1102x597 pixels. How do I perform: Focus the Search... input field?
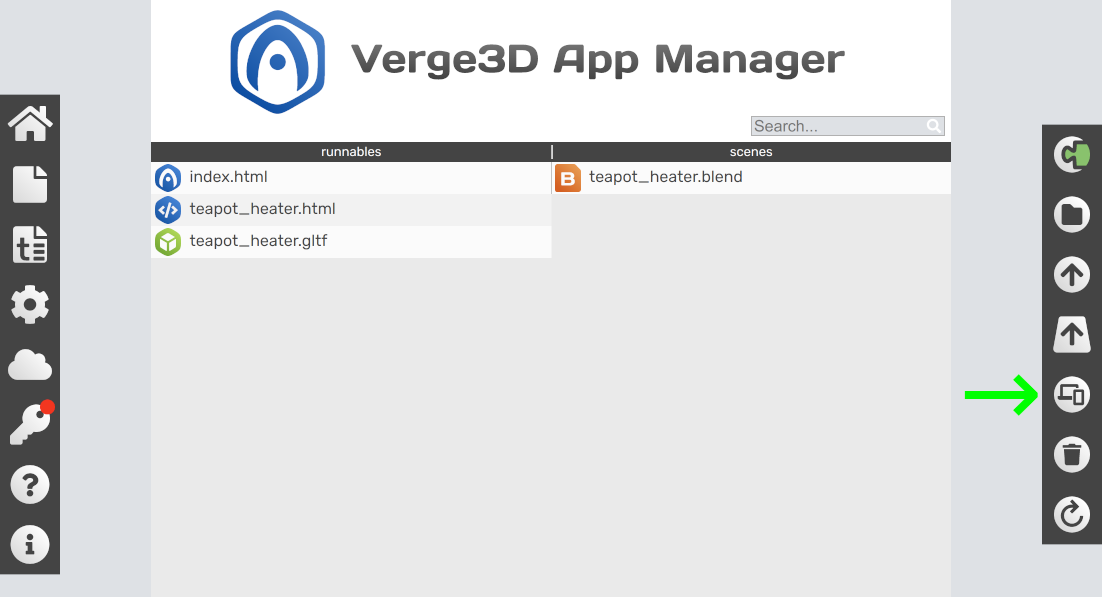pyautogui.click(x=848, y=126)
